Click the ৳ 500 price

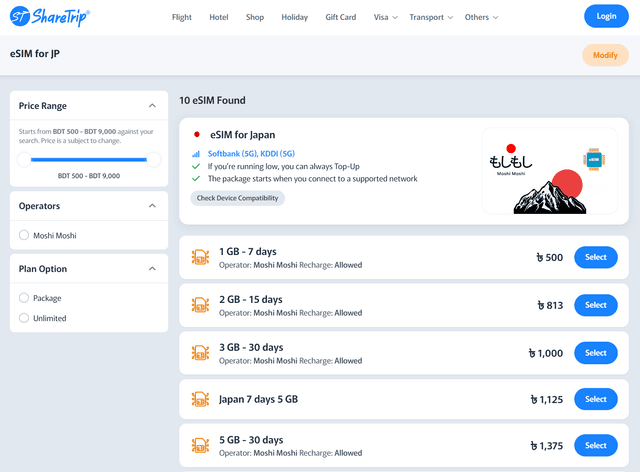click(549, 257)
